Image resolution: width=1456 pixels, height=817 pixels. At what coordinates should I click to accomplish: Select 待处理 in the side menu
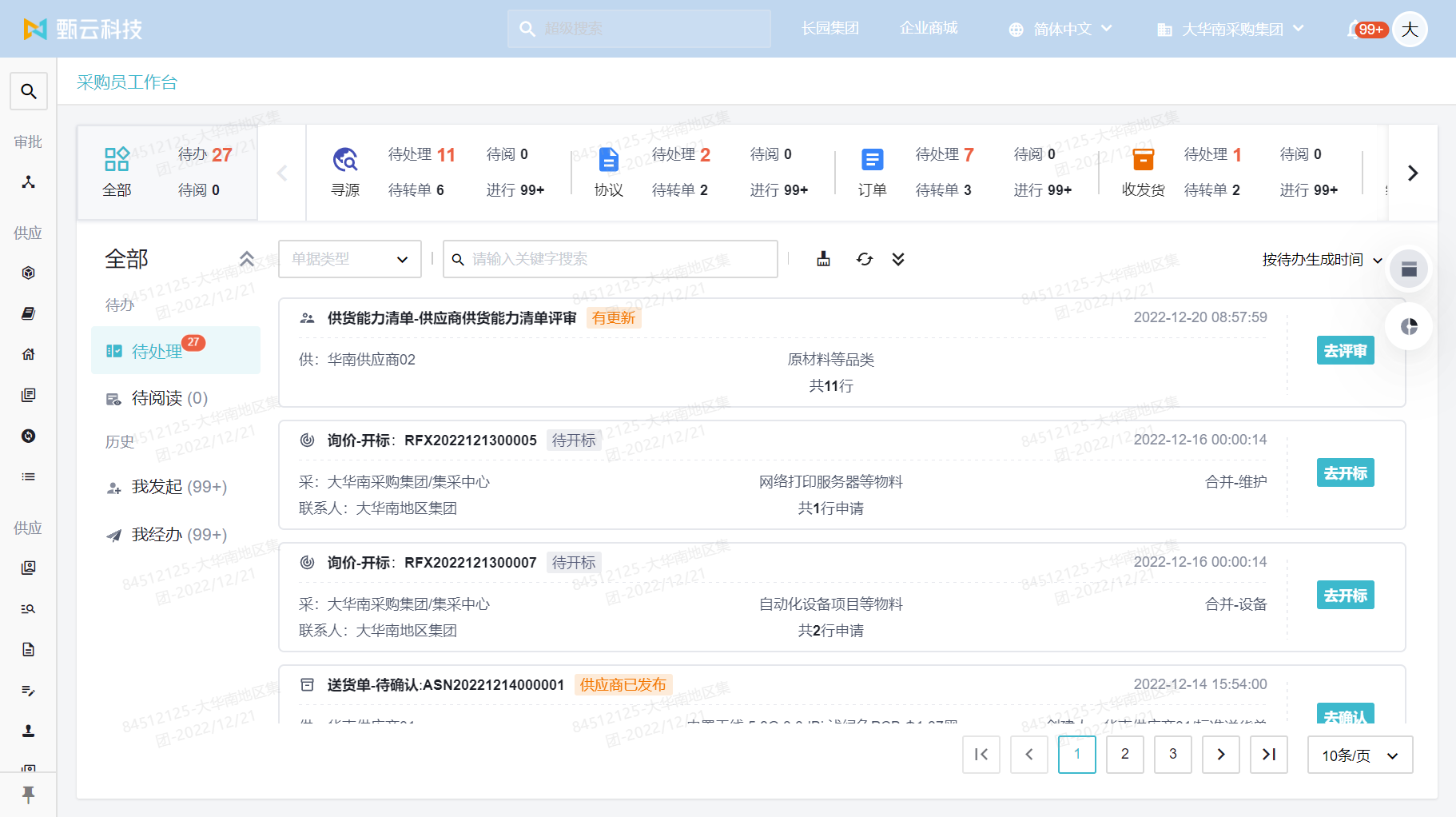[x=176, y=350]
